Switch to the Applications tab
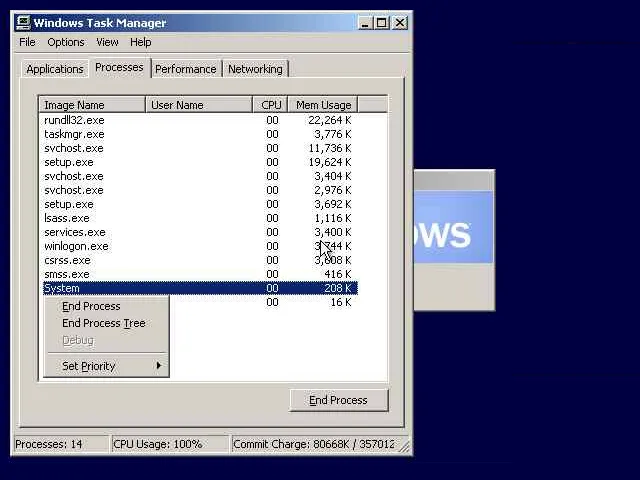 coord(55,69)
